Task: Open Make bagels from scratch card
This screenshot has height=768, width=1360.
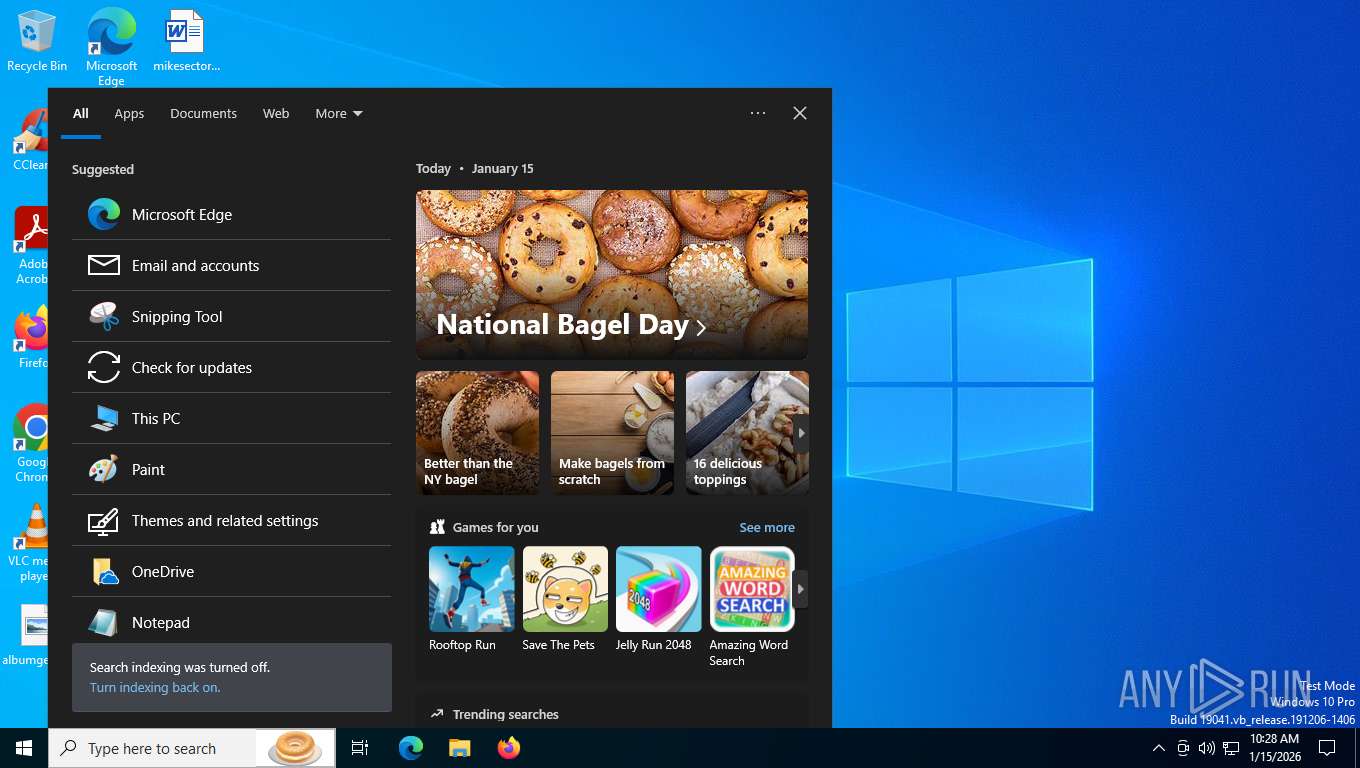Action: tap(612, 433)
